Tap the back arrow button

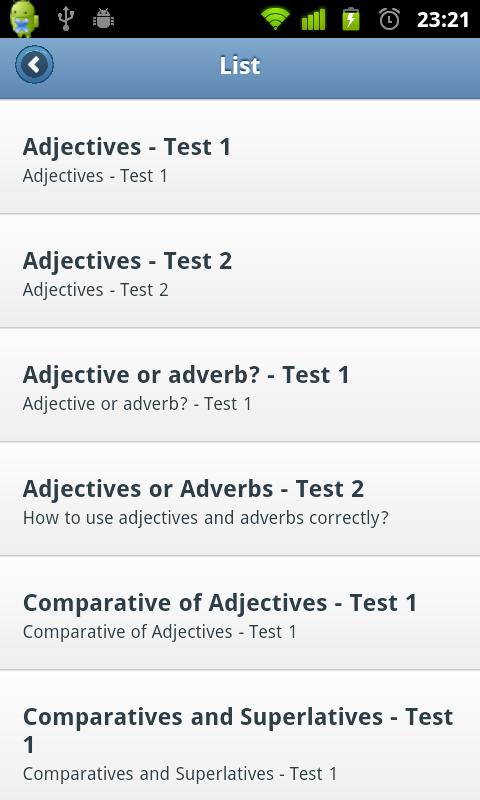34,65
